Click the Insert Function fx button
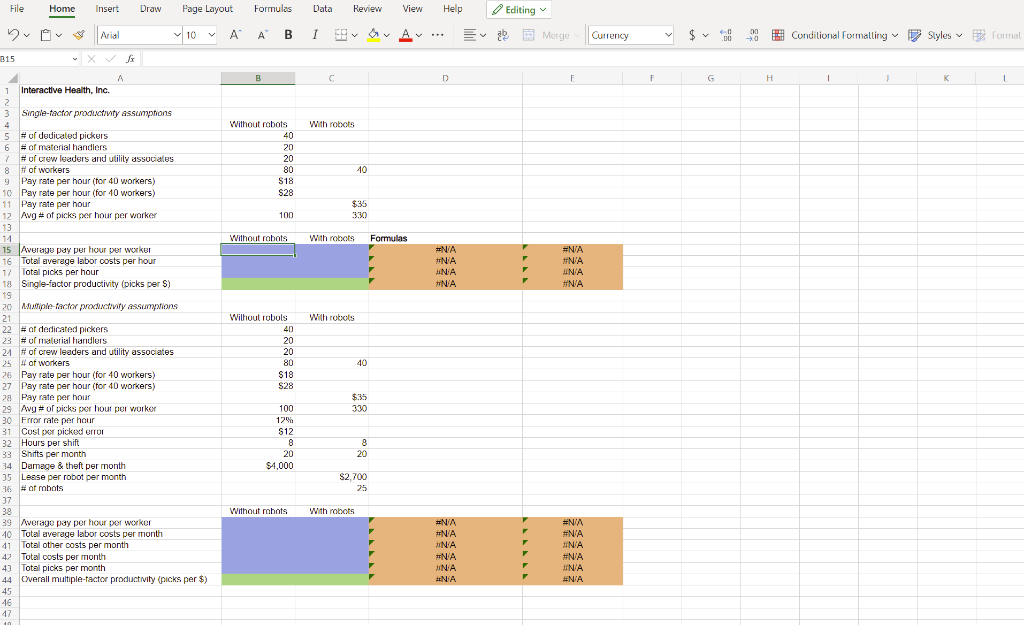The width and height of the screenshot is (1024, 625). click(131, 58)
